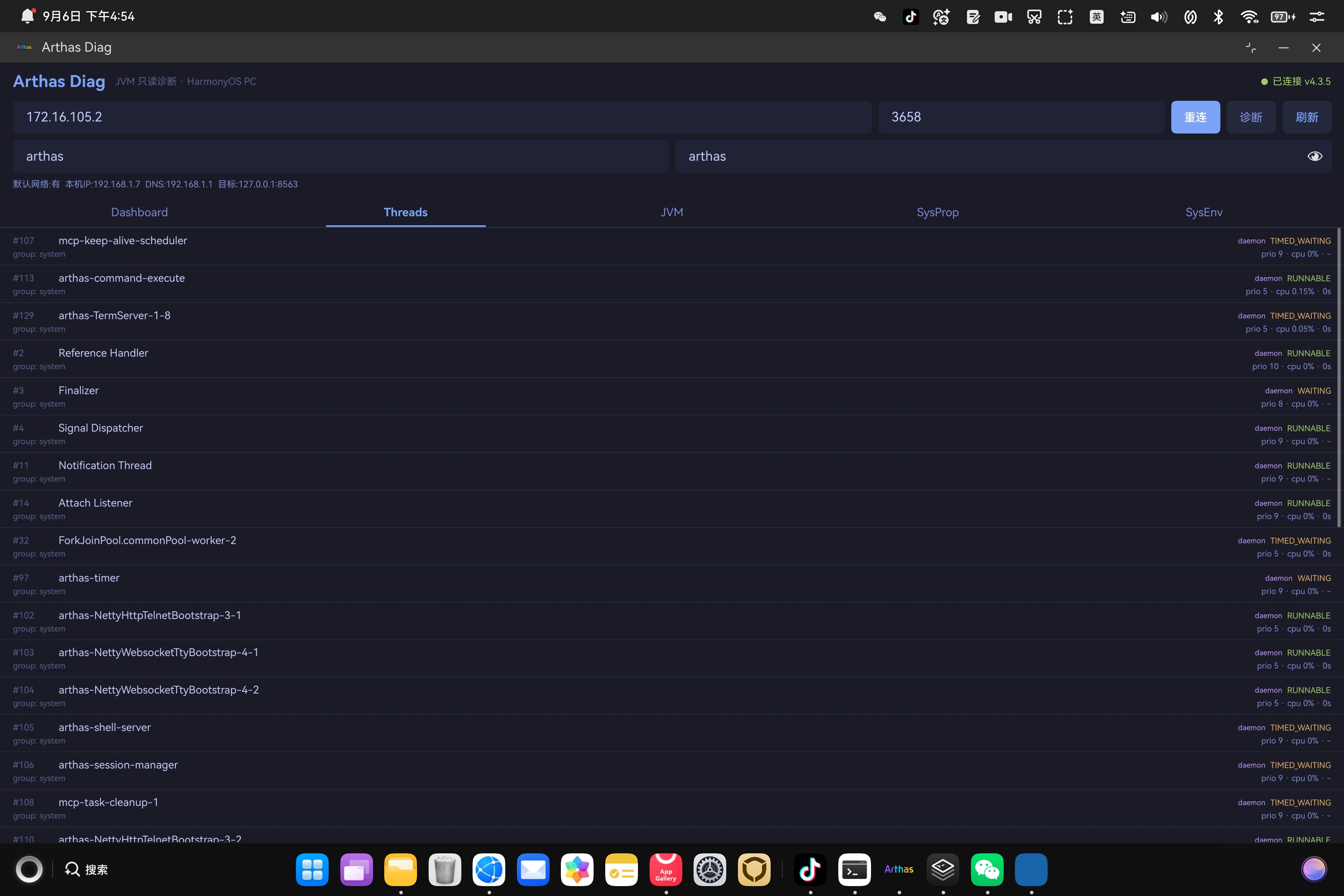Click the username field left of eye icon

pyautogui.click(x=341, y=156)
